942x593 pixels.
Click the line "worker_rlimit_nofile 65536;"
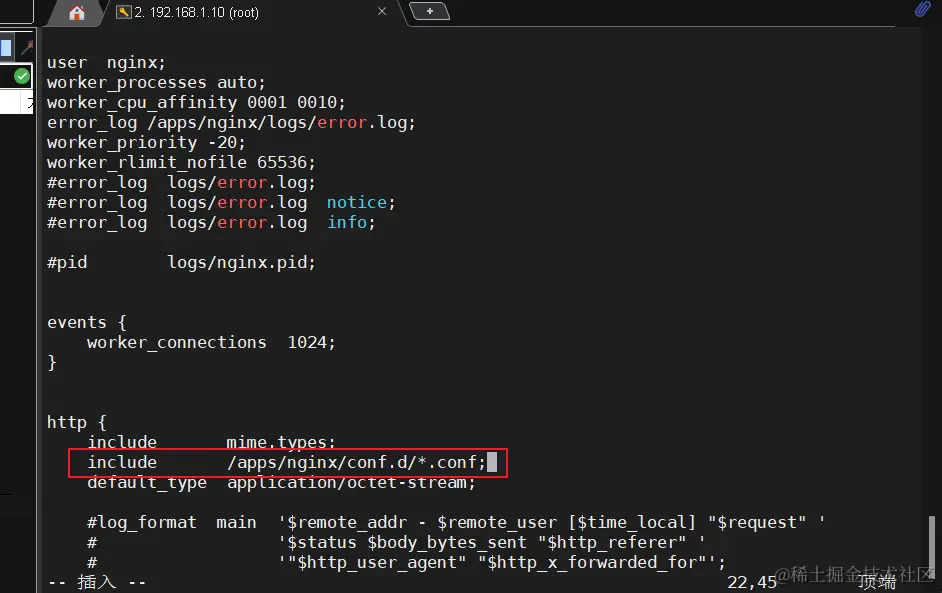point(181,162)
